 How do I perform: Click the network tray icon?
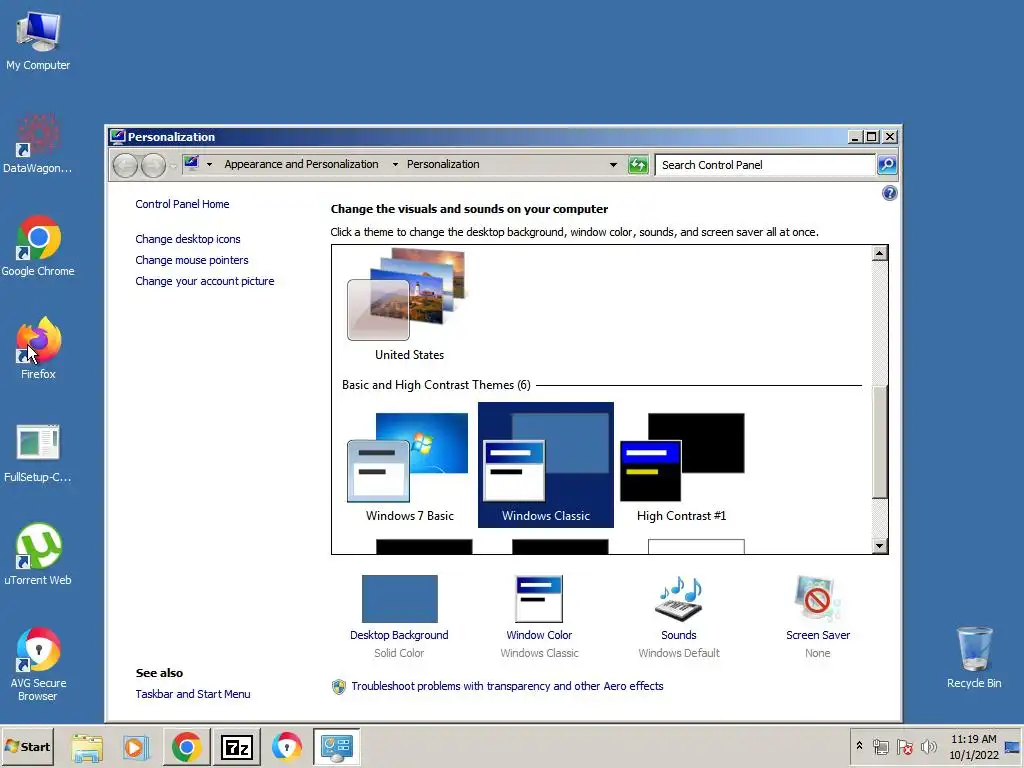(881, 746)
